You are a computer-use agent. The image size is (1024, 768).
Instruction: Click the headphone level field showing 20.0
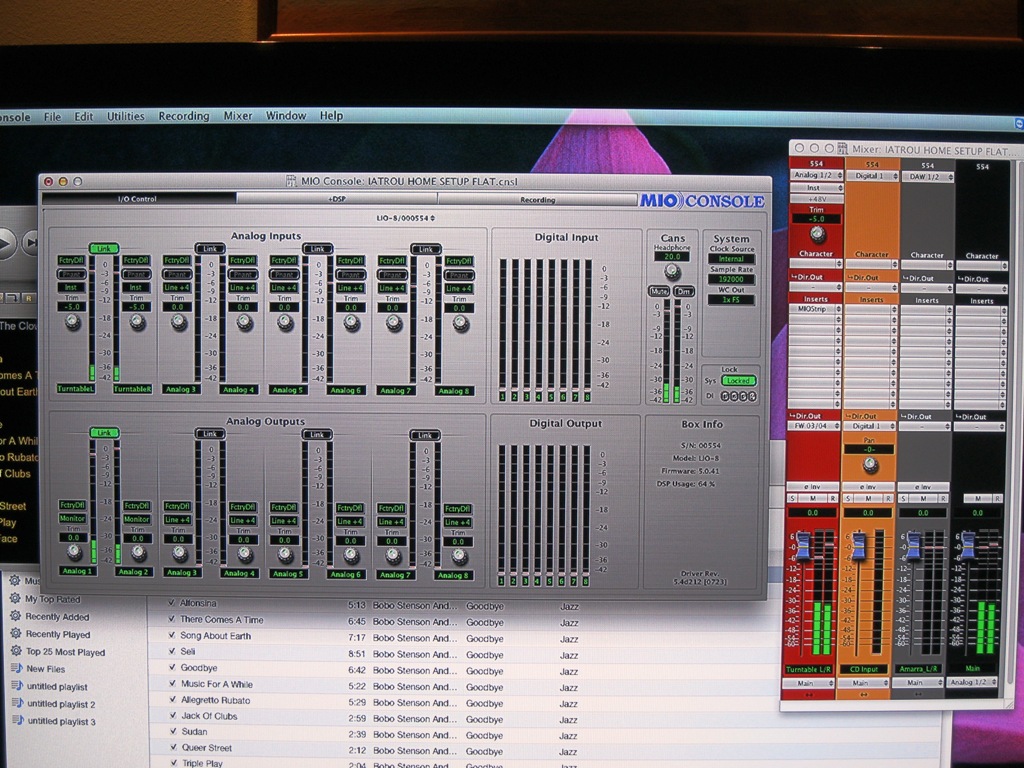[672, 257]
